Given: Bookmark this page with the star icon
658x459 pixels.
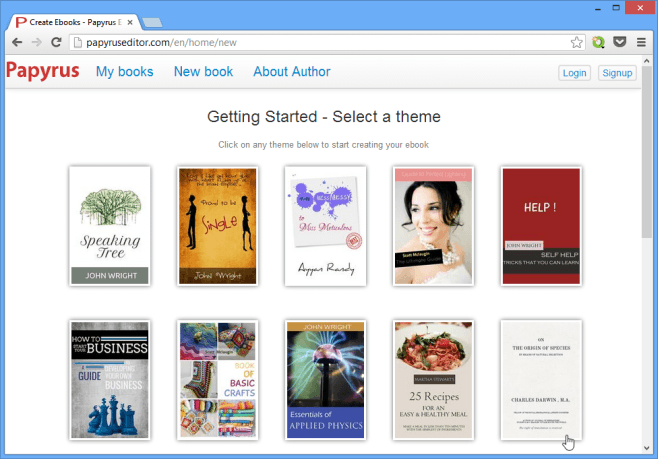Looking at the screenshot, I should pyautogui.click(x=577, y=42).
